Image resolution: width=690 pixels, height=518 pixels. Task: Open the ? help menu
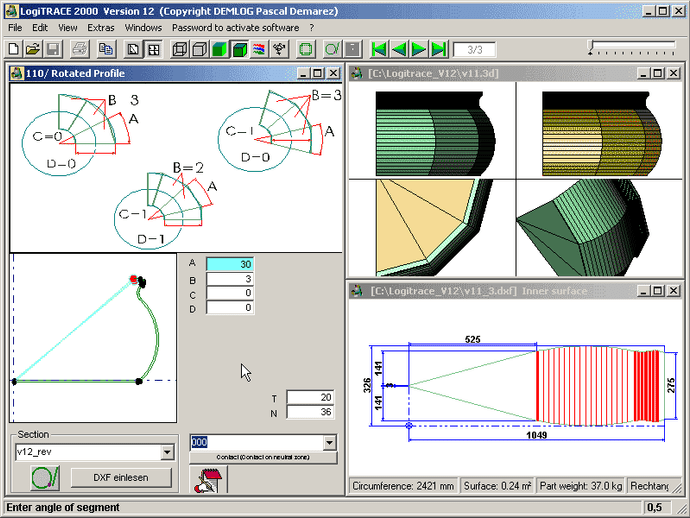coord(312,28)
